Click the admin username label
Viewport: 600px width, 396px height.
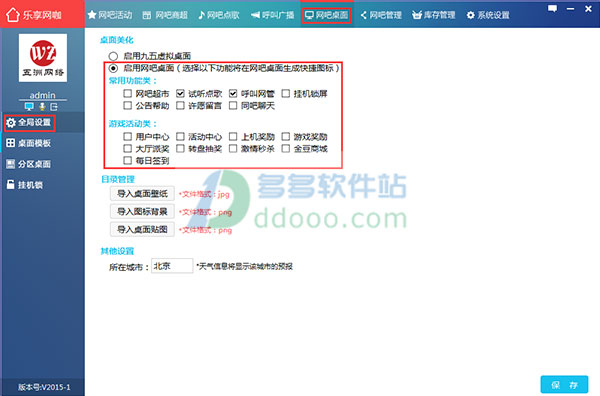click(42, 95)
